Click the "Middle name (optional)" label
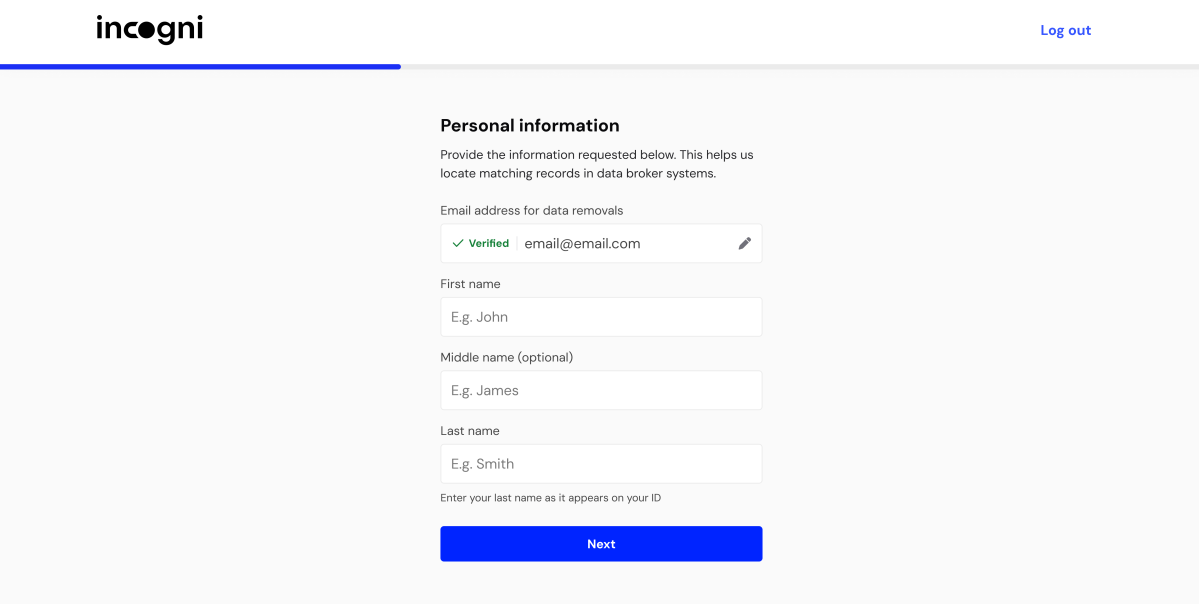1199x604 pixels. [x=506, y=357]
